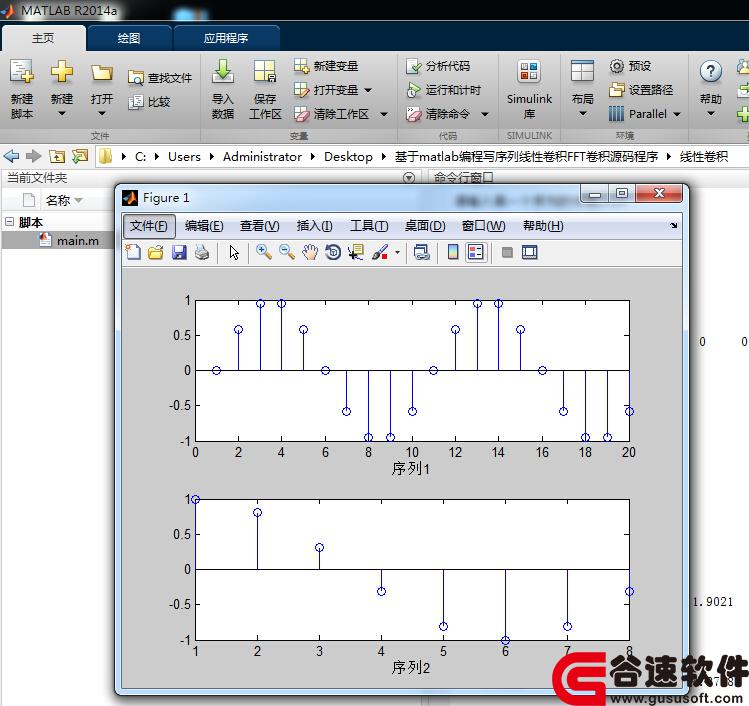Image resolution: width=749 pixels, height=706 pixels.
Task: Insert a colorbar using the toolbar icon
Action: coord(453,252)
